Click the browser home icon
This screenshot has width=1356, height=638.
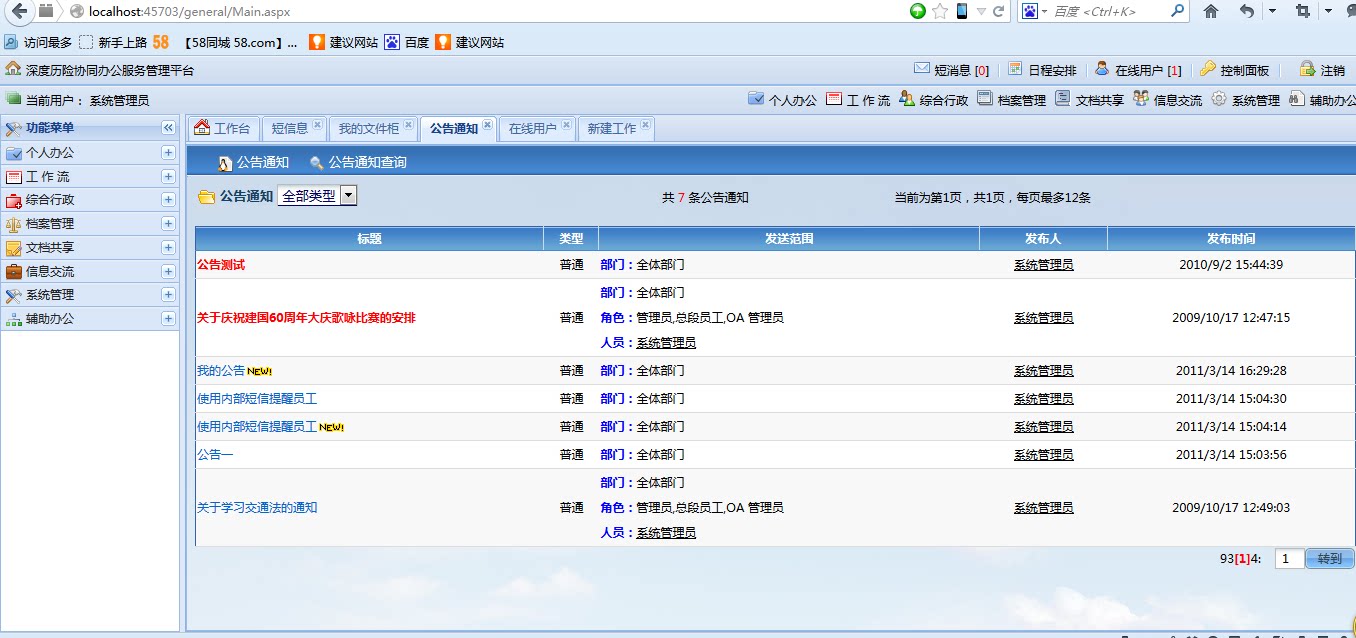click(1211, 13)
